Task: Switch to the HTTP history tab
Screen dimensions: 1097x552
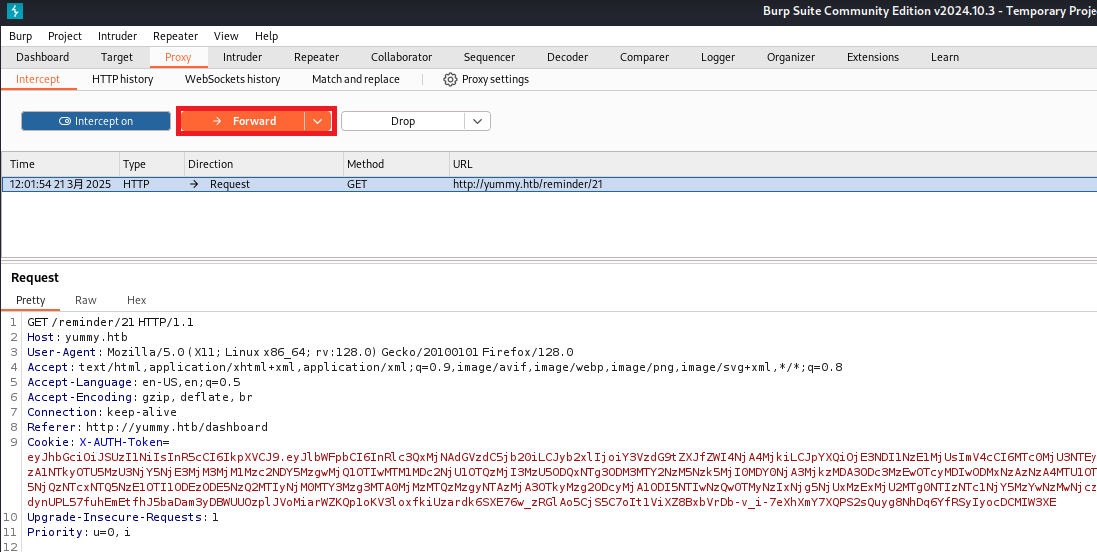Action: click(123, 79)
